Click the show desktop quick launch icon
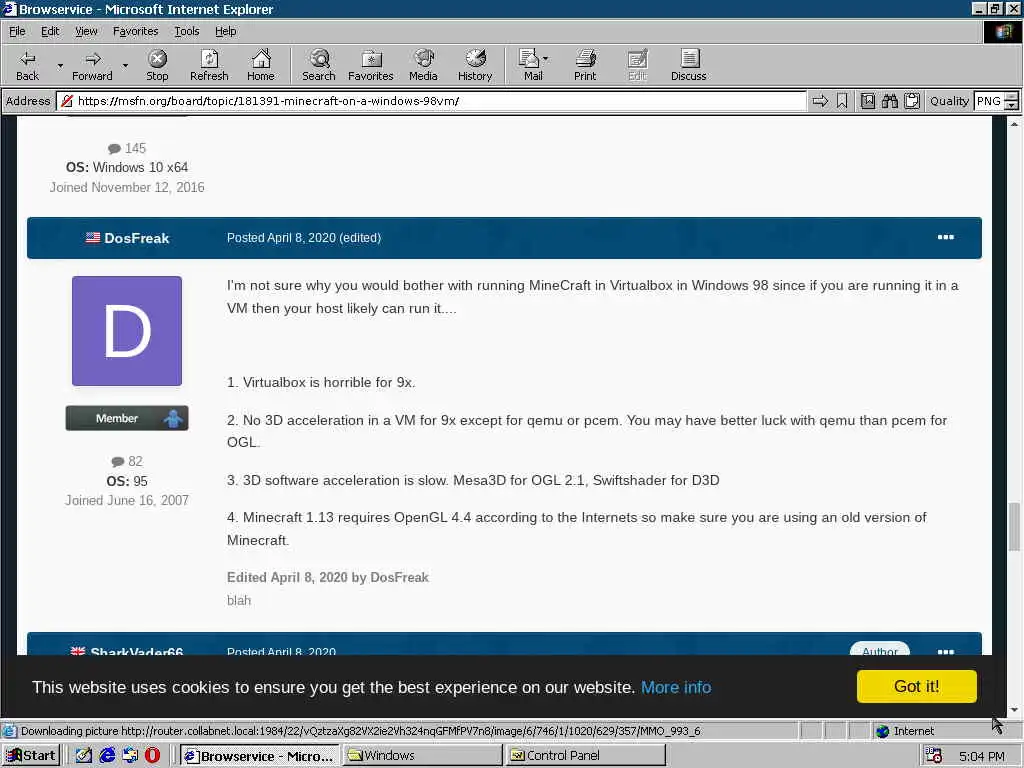 click(84, 755)
